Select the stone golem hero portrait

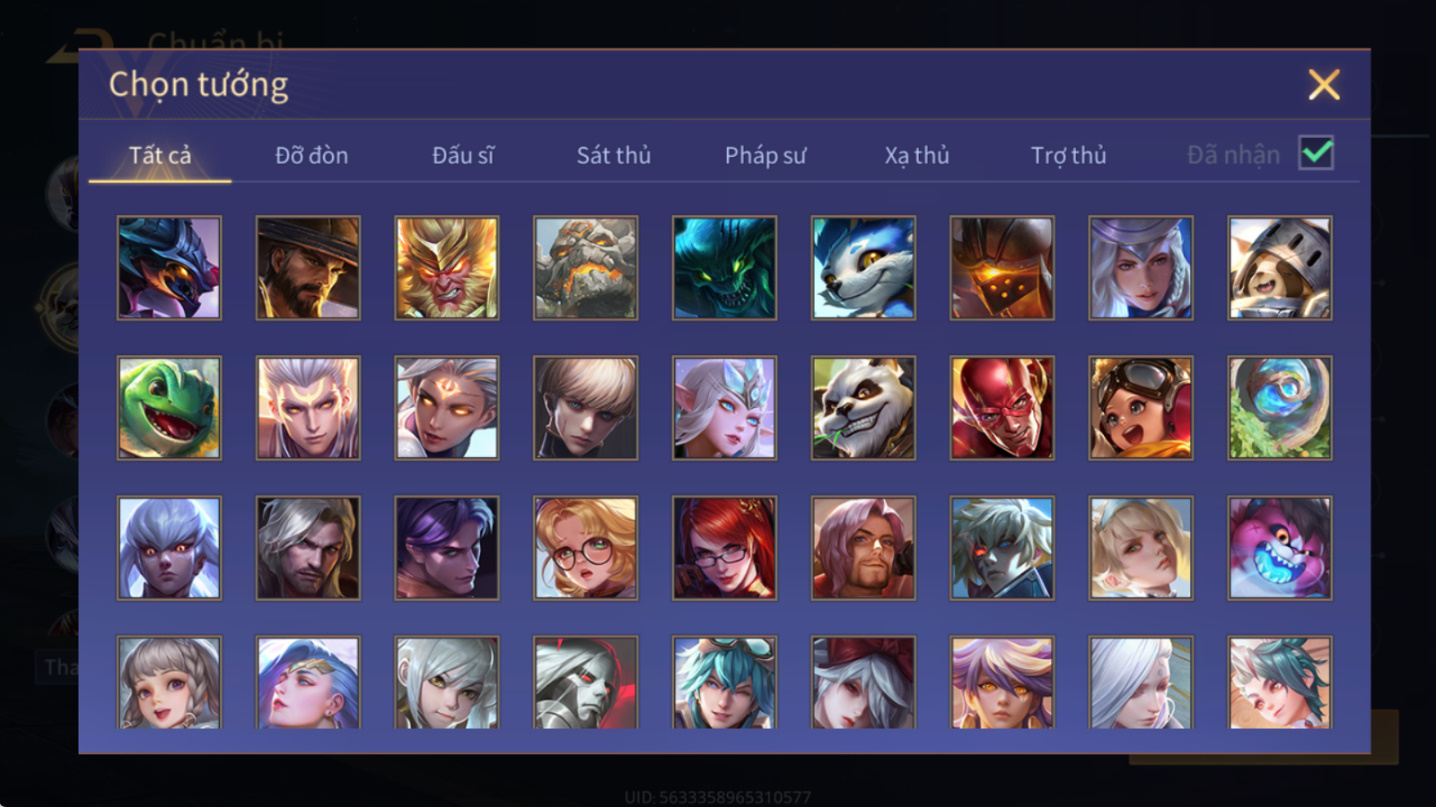click(x=585, y=268)
